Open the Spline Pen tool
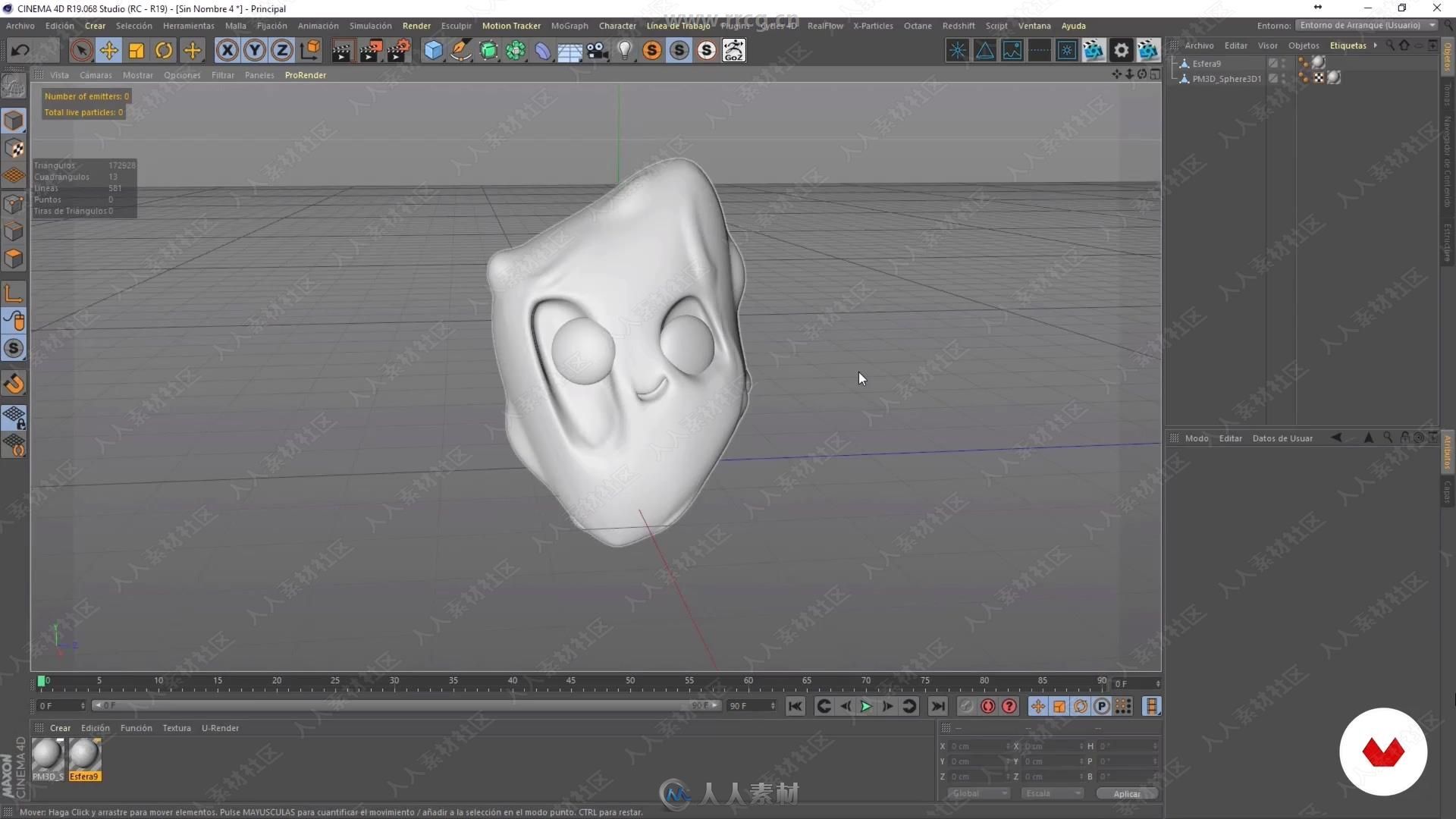Screen dimensions: 1456x819 [x=460, y=51]
